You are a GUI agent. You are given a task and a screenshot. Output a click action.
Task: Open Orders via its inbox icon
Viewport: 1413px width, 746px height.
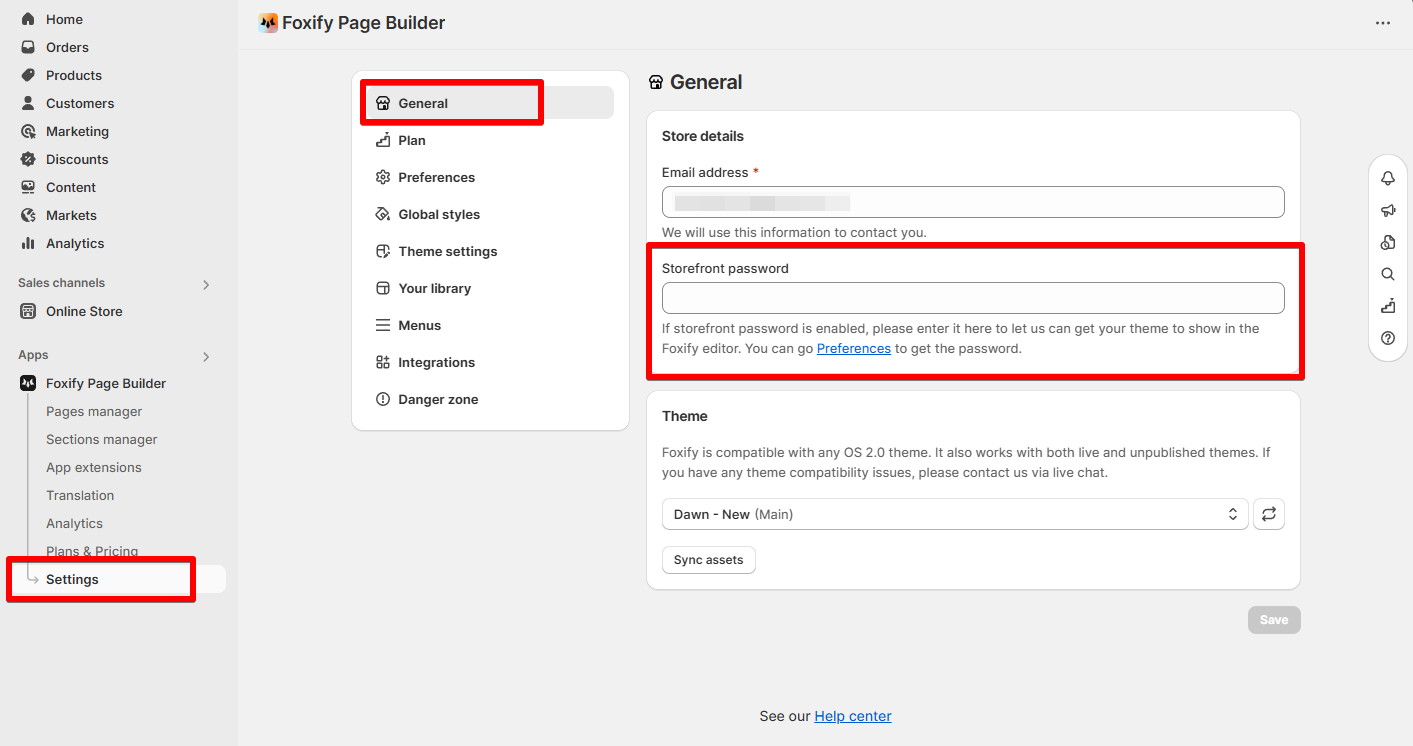(28, 47)
